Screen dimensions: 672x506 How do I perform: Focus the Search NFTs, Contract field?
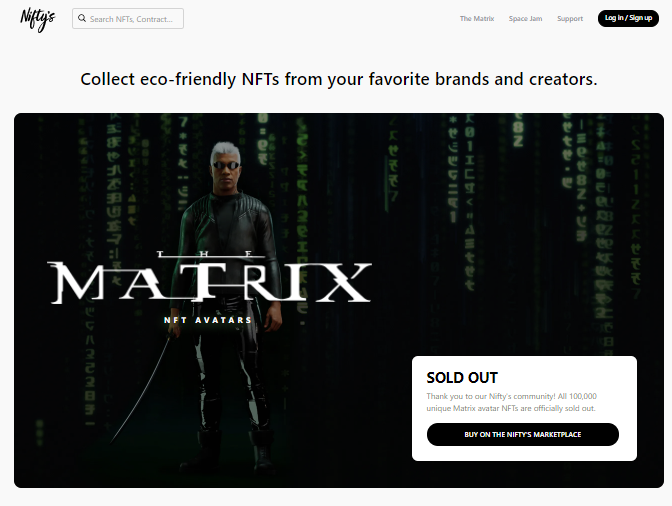tap(128, 18)
